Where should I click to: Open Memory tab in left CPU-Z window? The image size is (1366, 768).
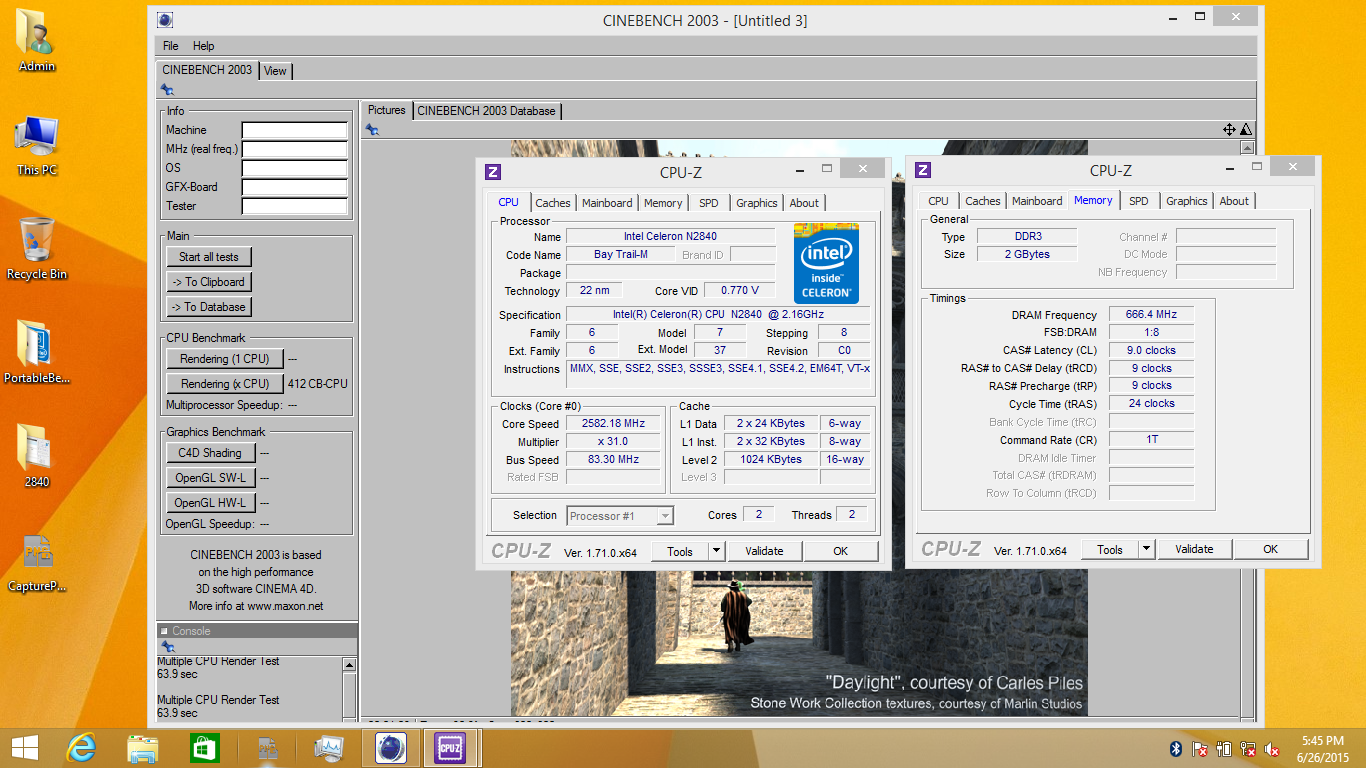point(663,203)
